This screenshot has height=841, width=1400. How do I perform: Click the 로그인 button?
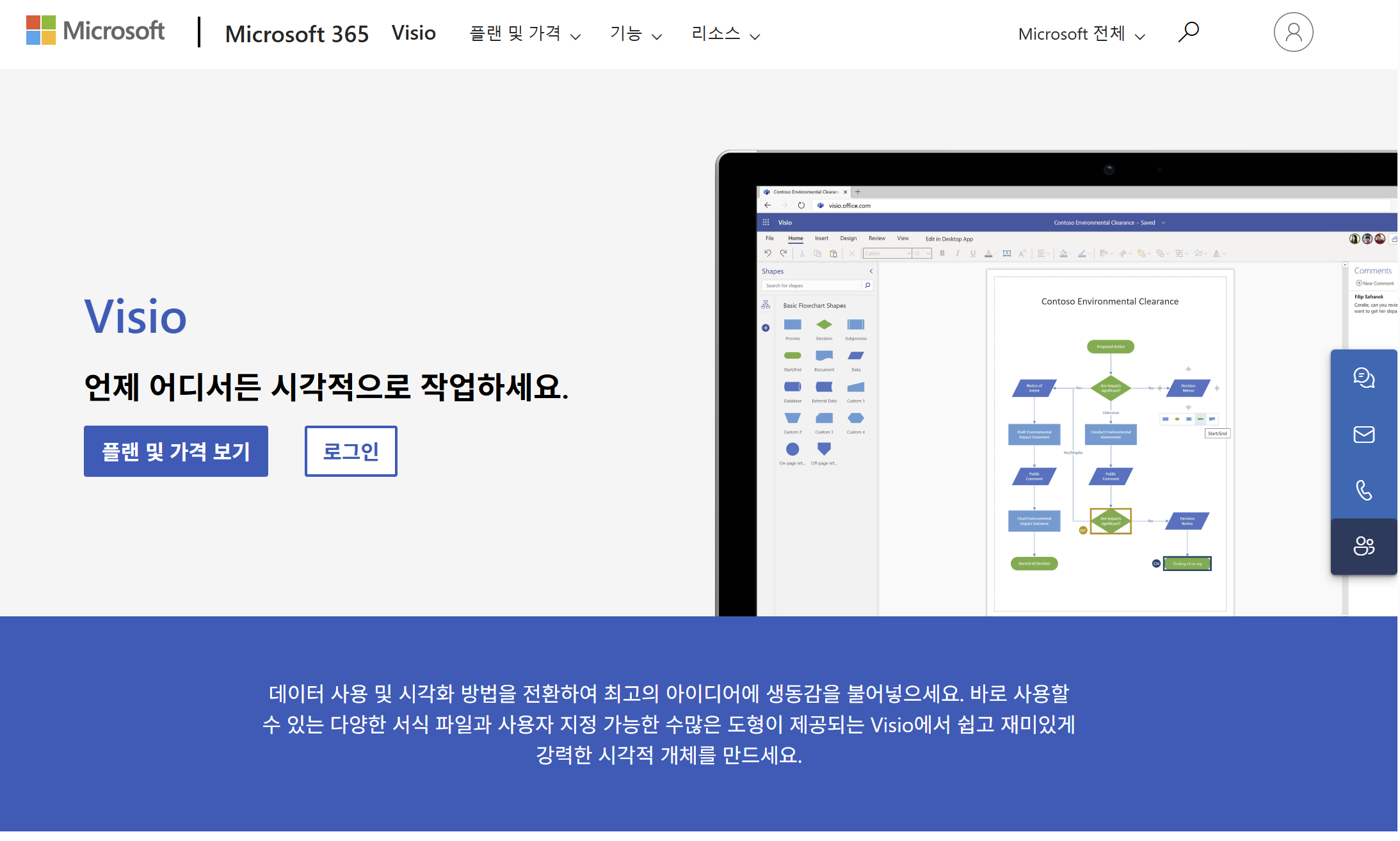click(x=351, y=451)
